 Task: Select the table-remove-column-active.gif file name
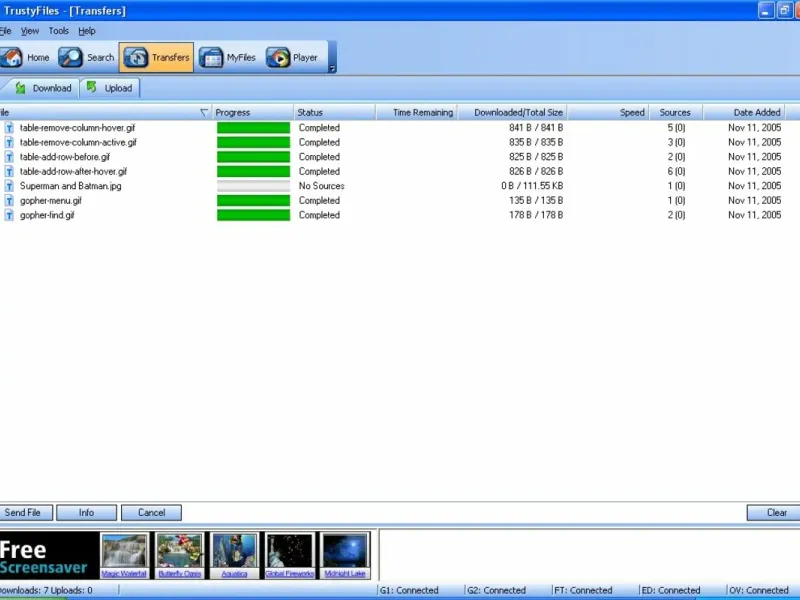(x=79, y=142)
